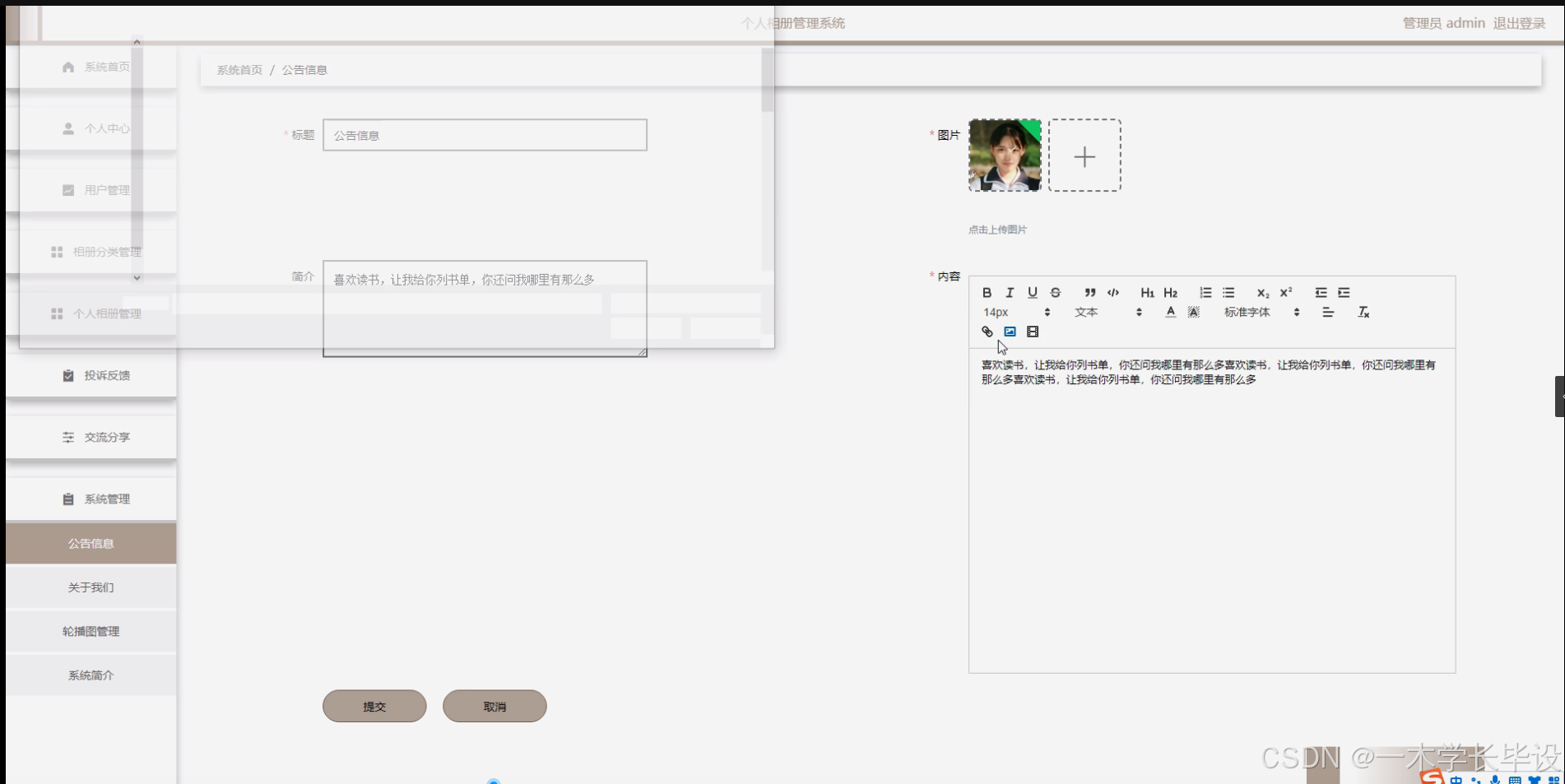Insert a hyperlink in the editor
The image size is (1565, 784).
(x=987, y=332)
